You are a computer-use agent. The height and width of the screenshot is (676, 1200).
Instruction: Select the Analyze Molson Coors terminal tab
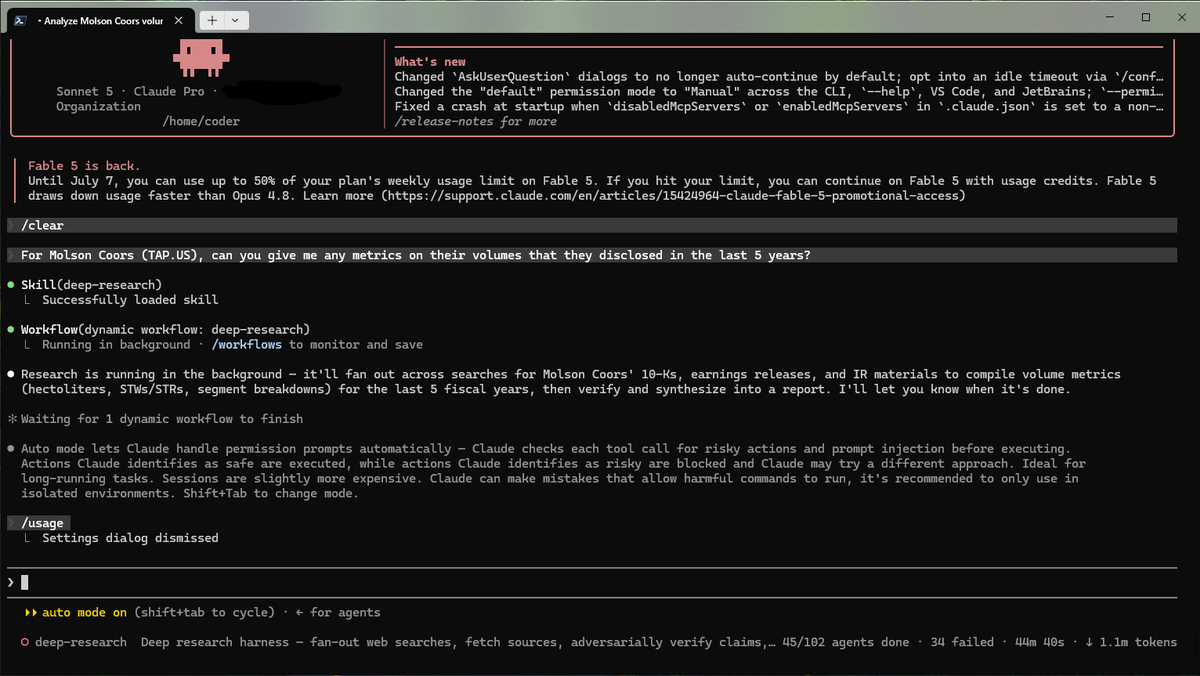coord(103,20)
